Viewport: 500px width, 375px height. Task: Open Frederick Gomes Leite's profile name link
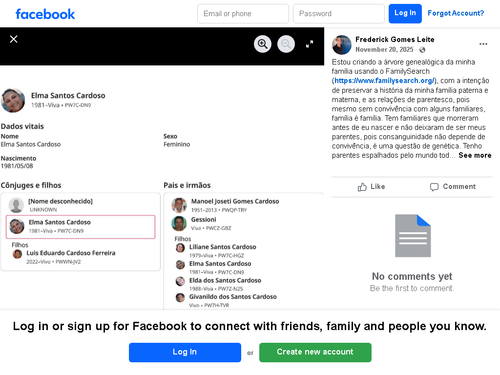point(395,39)
